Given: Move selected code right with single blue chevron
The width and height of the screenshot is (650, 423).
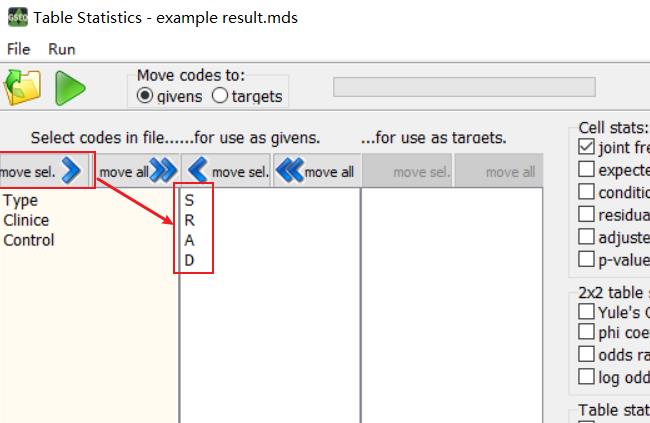Looking at the screenshot, I should pos(44,171).
